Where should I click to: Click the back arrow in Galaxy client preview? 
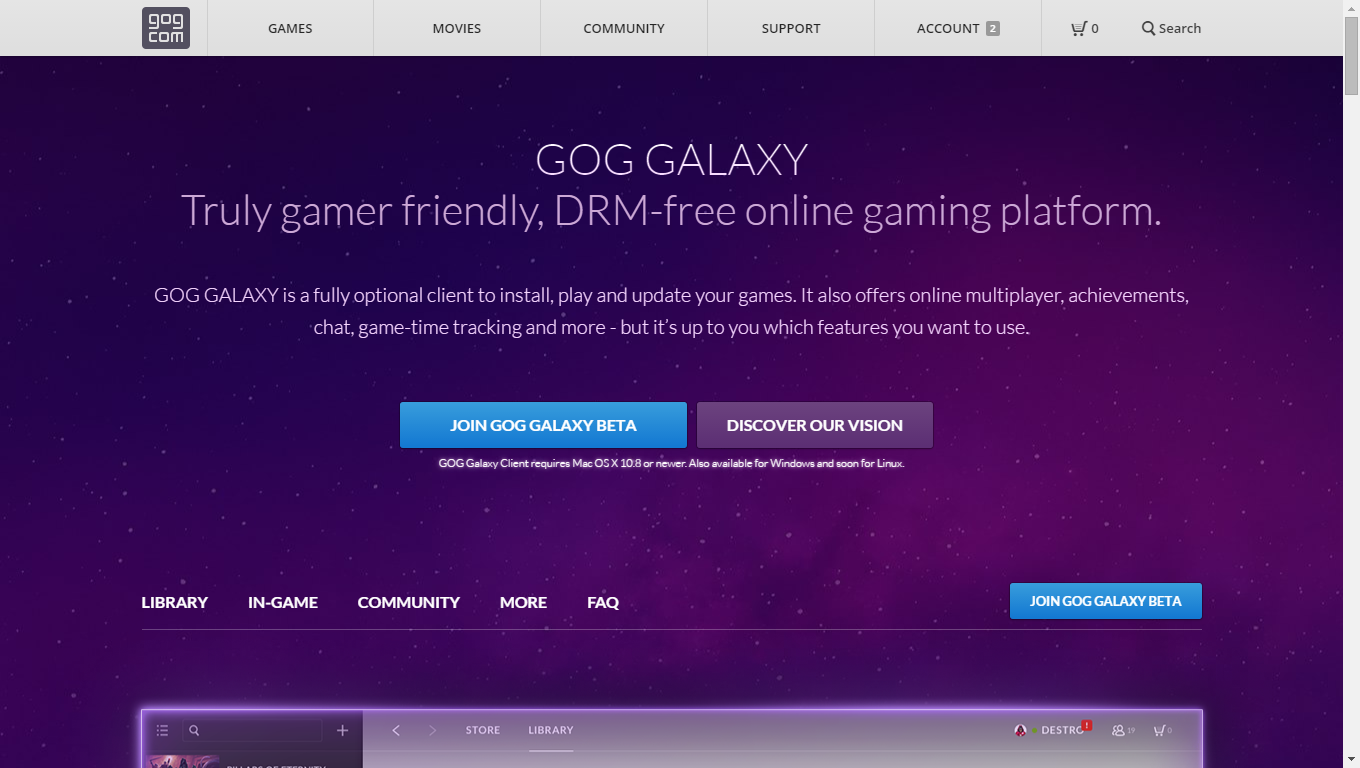coord(396,731)
